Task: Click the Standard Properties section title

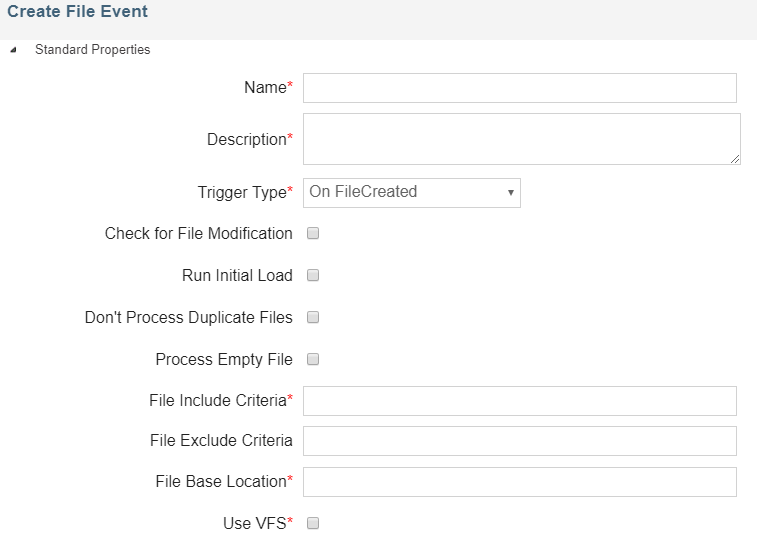Action: pos(92,49)
